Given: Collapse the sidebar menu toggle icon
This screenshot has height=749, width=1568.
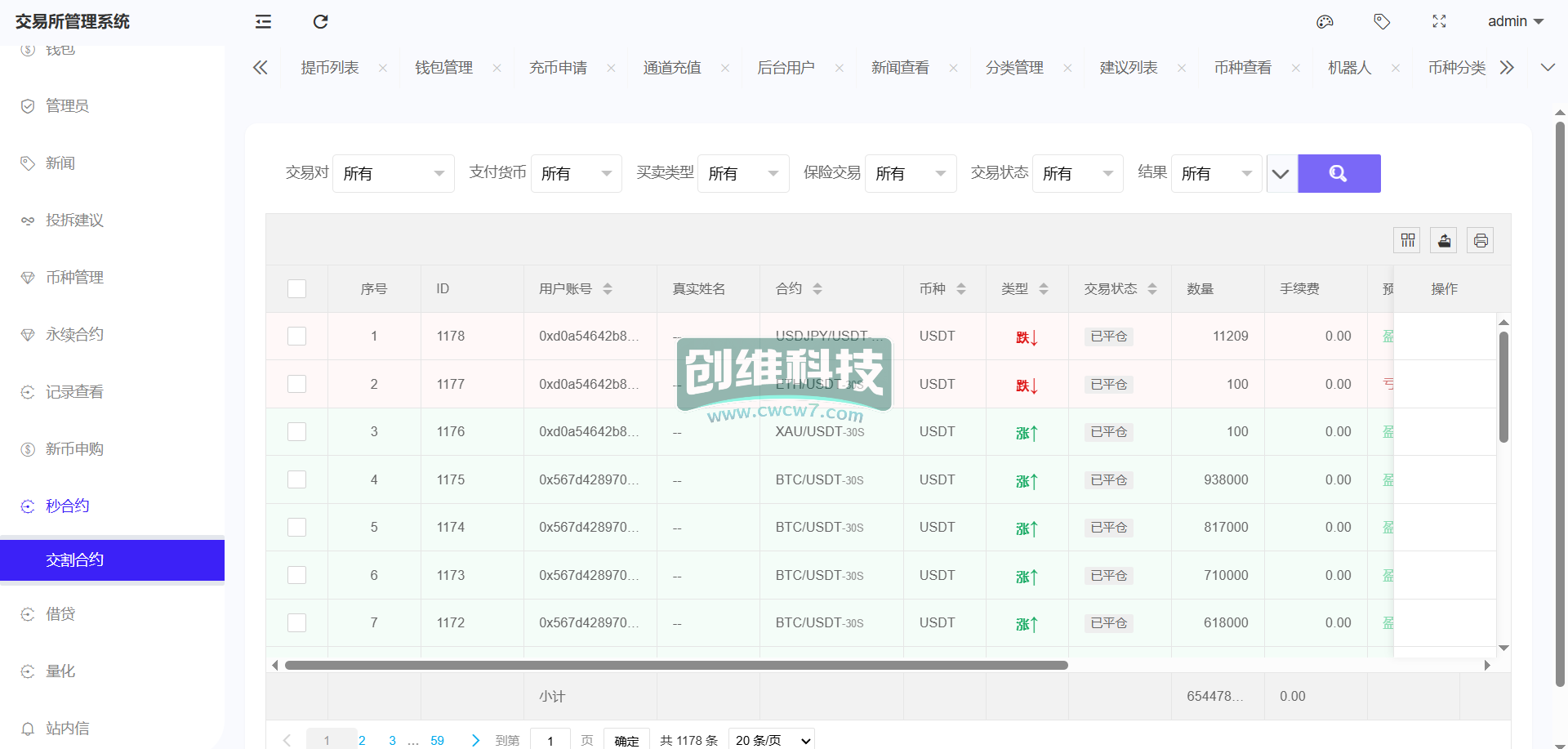Looking at the screenshot, I should (x=263, y=22).
